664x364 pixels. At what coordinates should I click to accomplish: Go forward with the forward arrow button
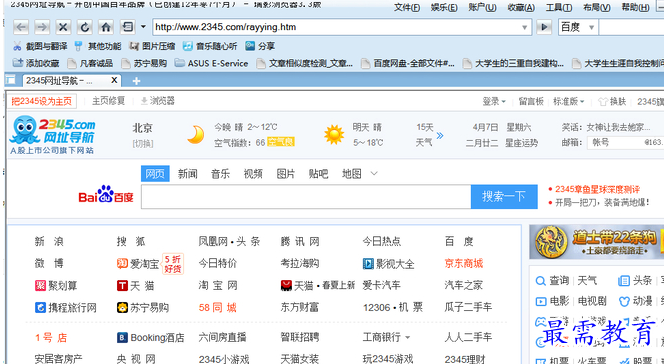tap(42, 28)
